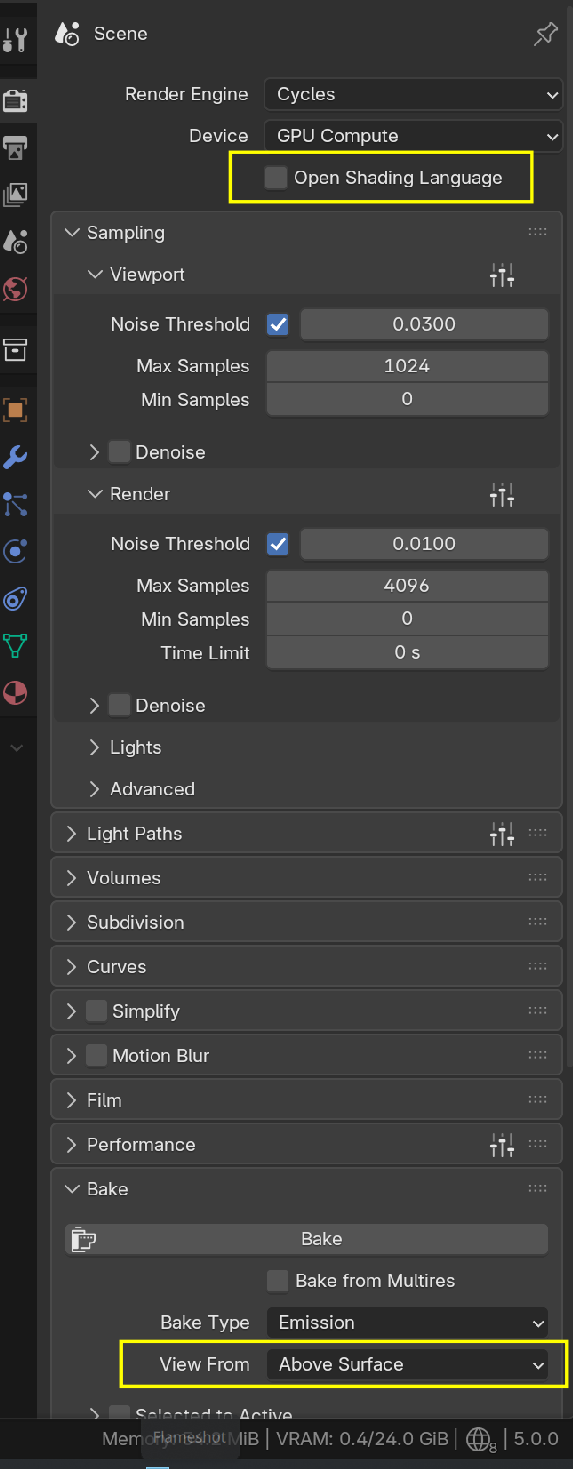Screen dimensions: 573x1469
Task: Open World properties globe icon
Action: pyautogui.click(x=15, y=290)
